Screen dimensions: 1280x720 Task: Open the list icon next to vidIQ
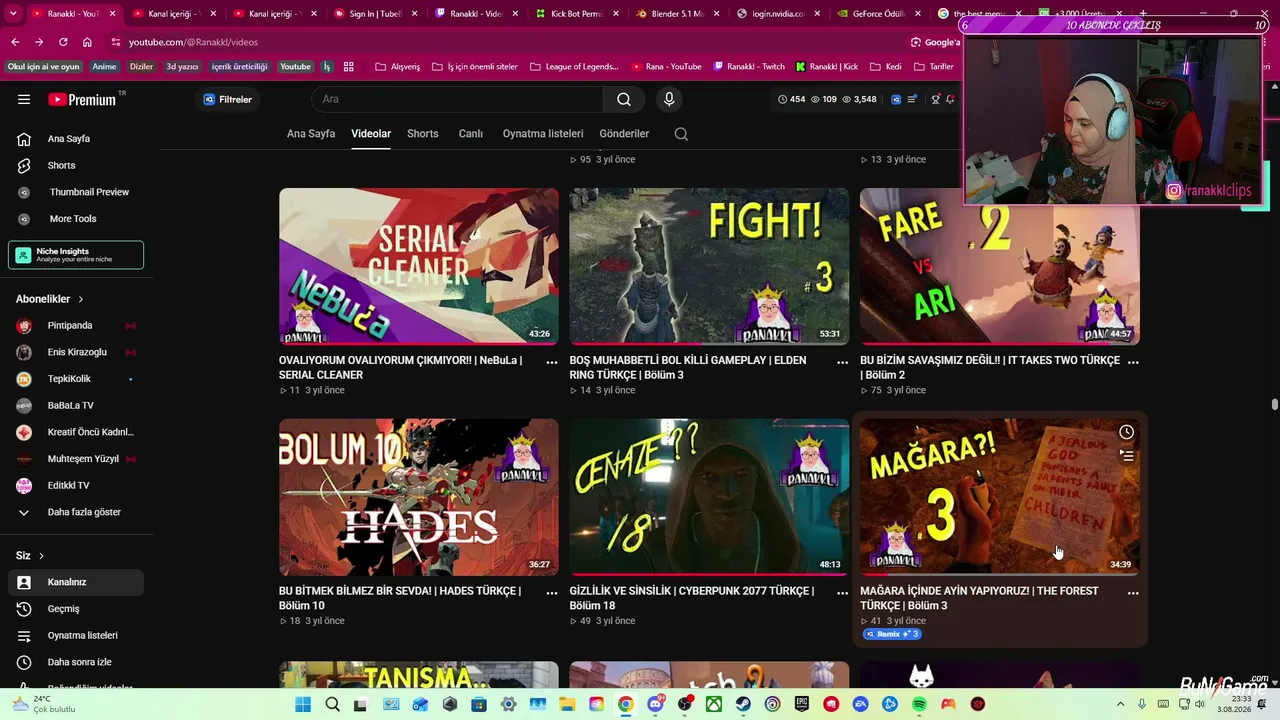pyautogui.click(x=912, y=99)
